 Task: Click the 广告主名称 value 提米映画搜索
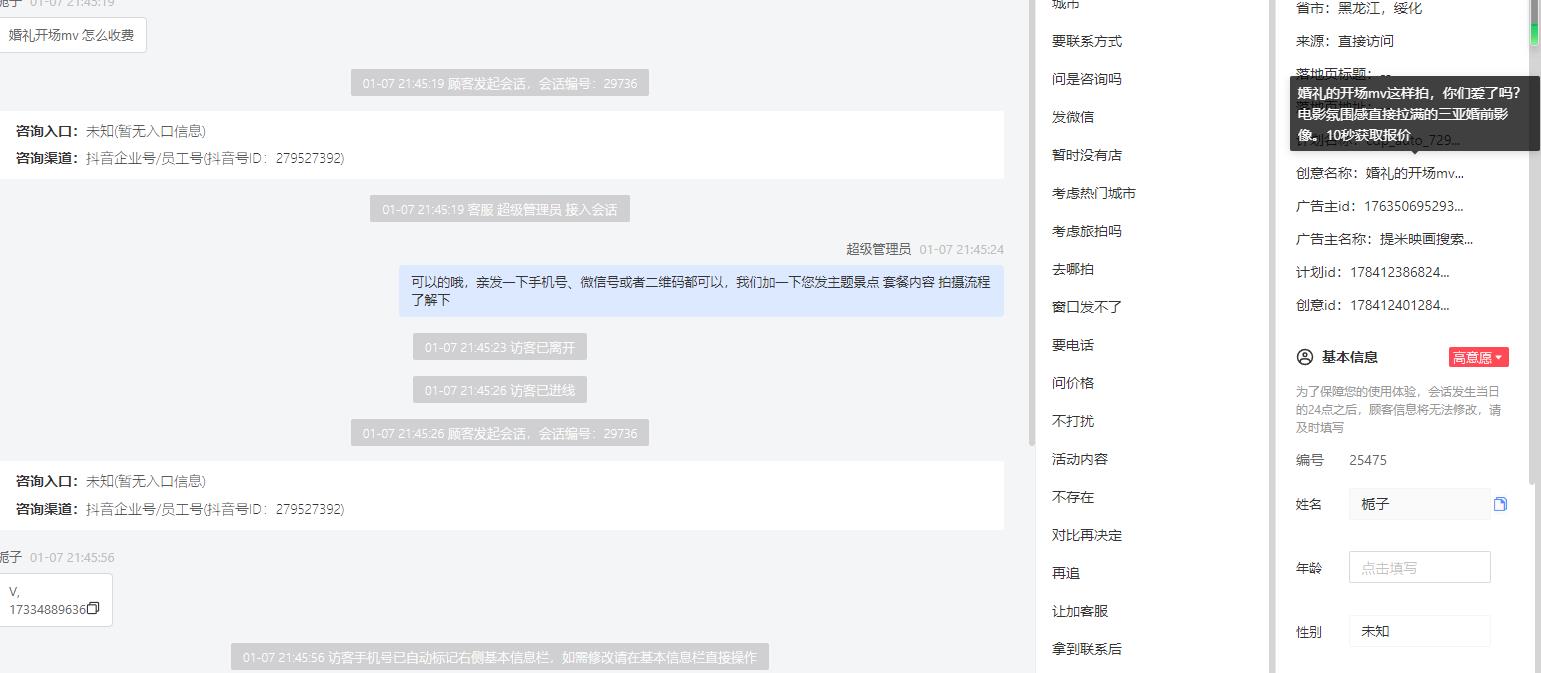(x=1426, y=239)
